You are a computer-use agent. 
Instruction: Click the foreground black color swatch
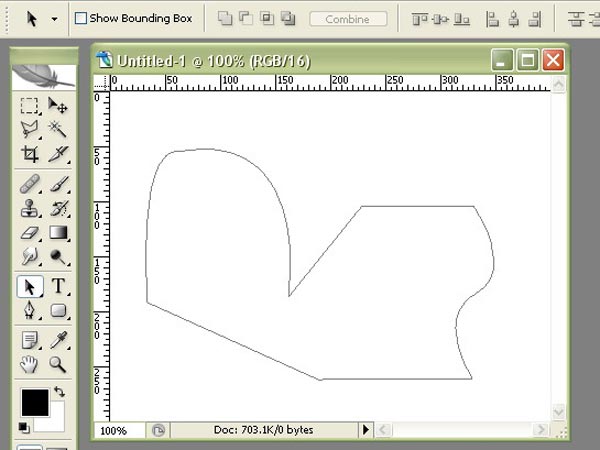click(x=35, y=403)
